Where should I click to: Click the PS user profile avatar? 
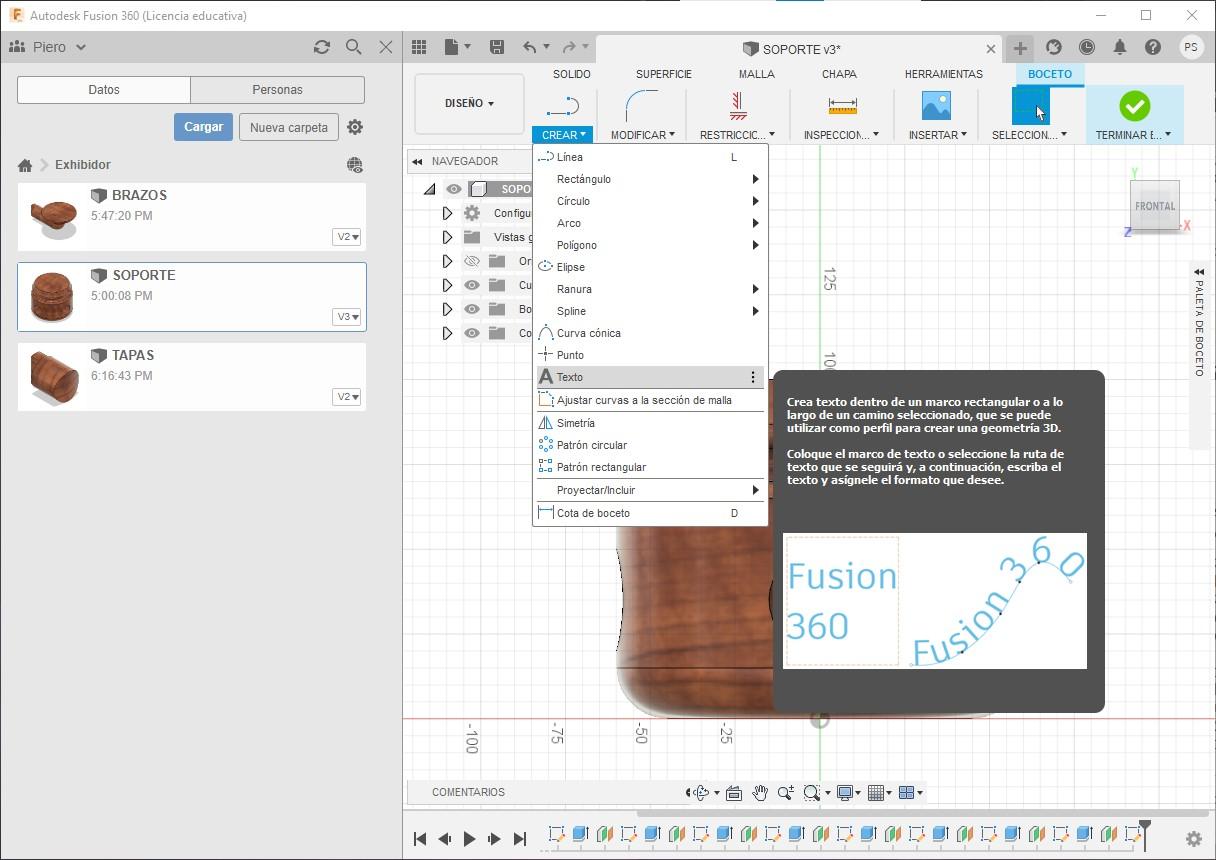1190,47
